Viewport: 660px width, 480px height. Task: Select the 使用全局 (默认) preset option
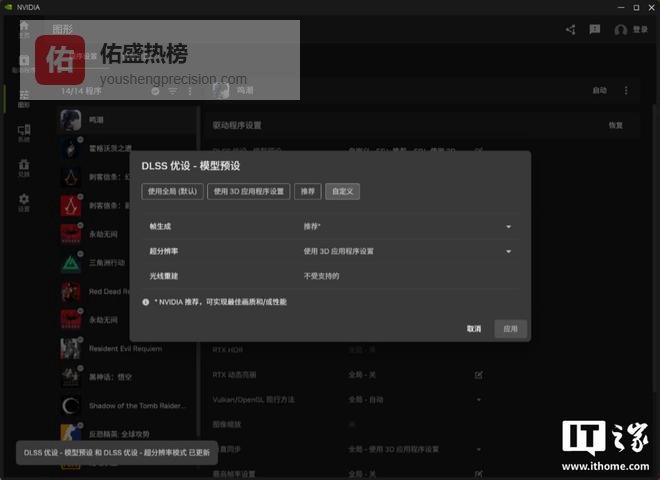[172, 191]
